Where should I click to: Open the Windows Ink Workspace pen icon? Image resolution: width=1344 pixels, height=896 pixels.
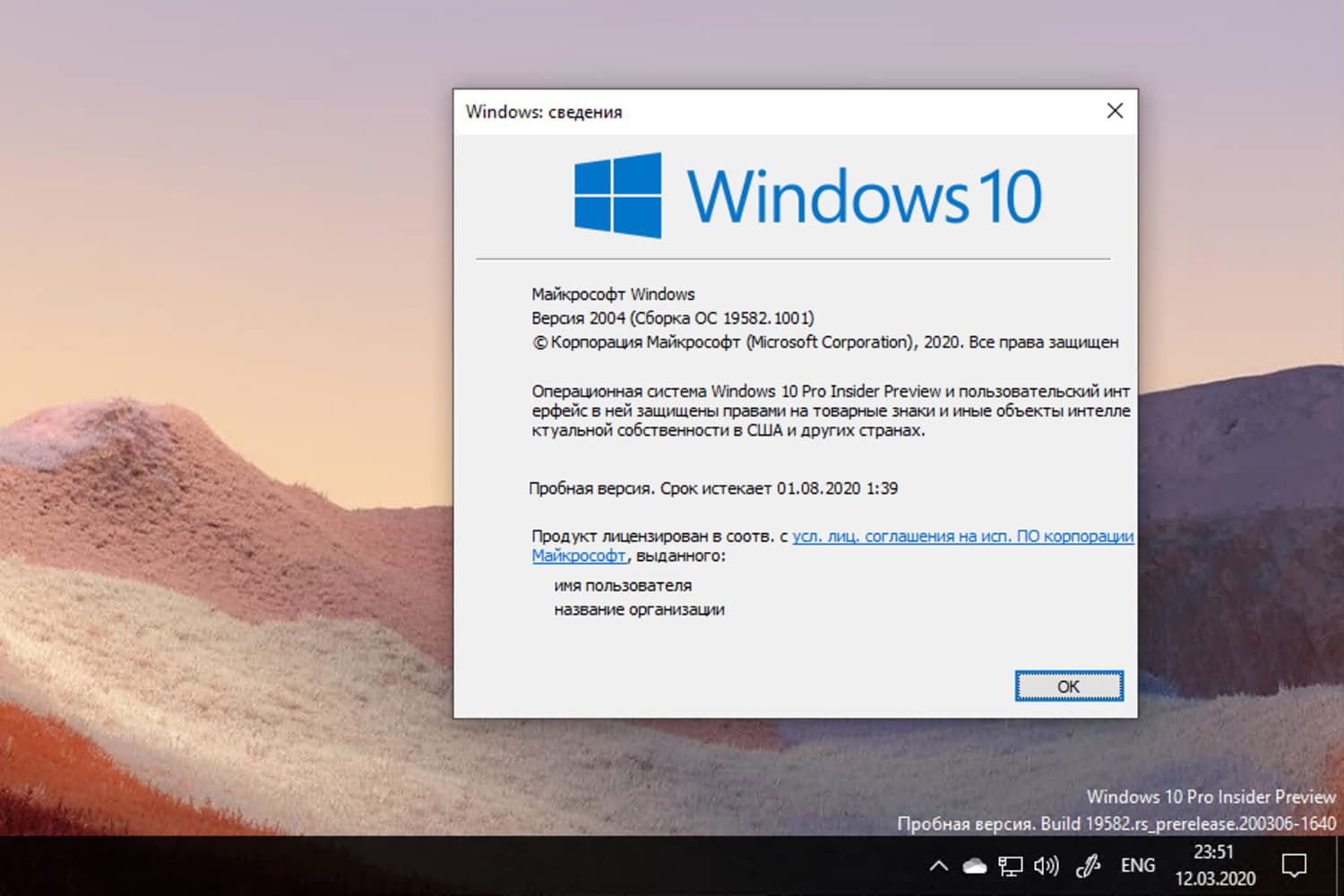tap(1087, 866)
